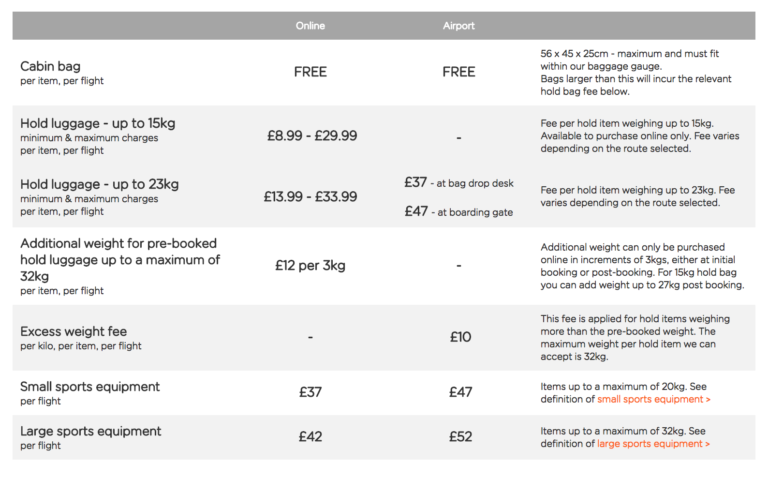
Task: Select the £52 large sports airport price
Action: coord(459,437)
